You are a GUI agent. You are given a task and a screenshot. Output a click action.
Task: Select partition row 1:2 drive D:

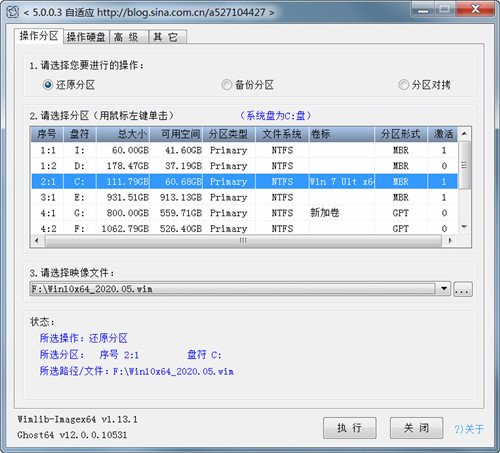tap(244, 166)
